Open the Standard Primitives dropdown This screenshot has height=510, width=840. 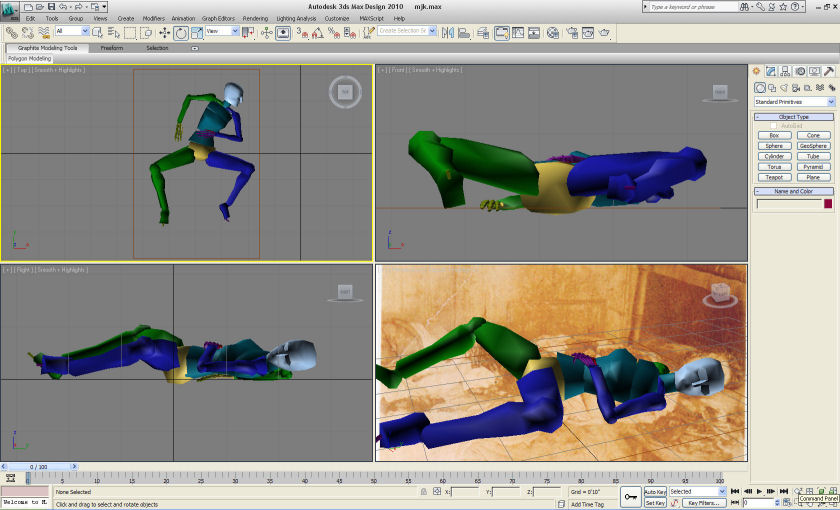click(794, 102)
